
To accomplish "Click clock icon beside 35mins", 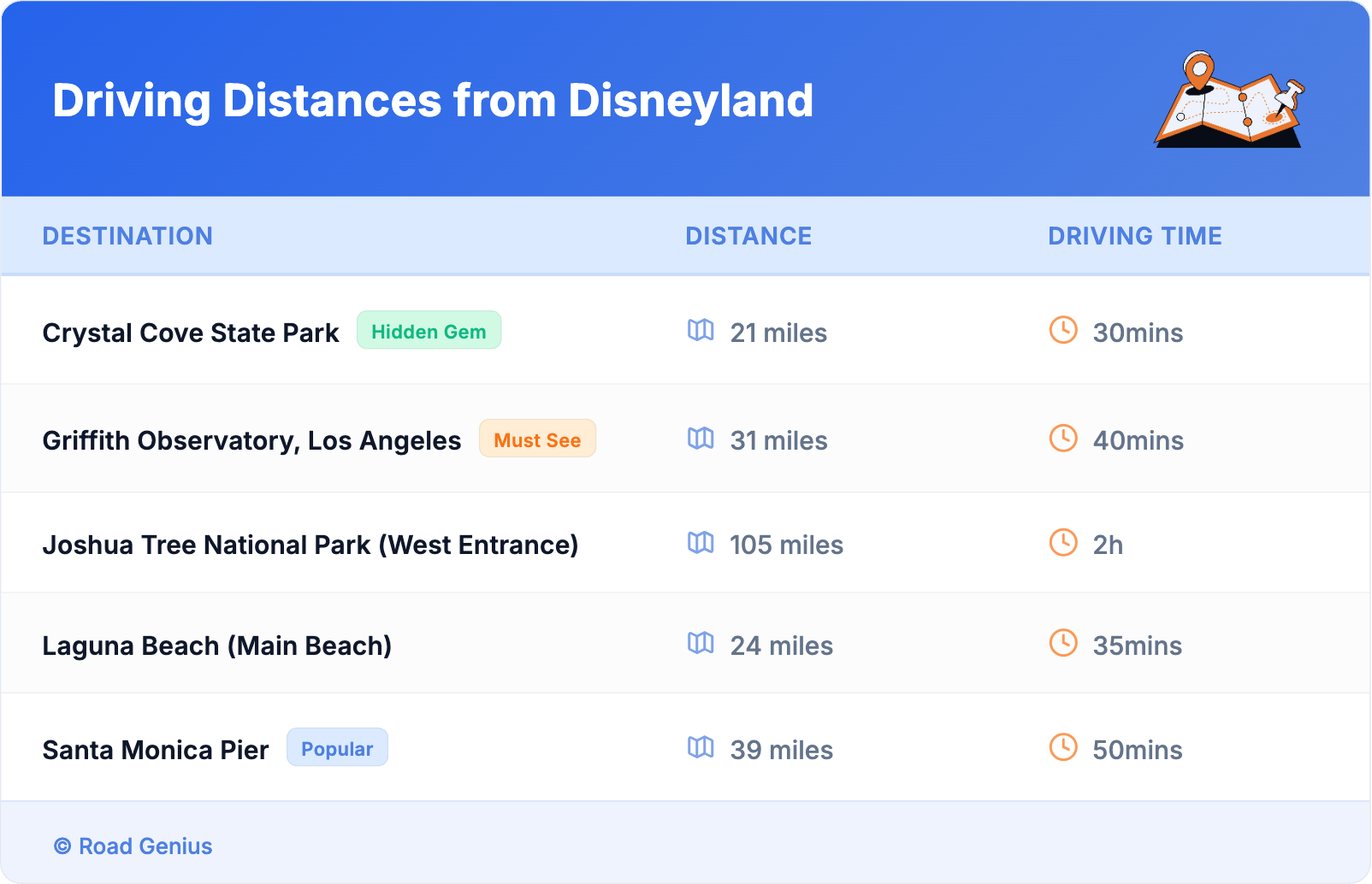I will pyautogui.click(x=1063, y=643).
